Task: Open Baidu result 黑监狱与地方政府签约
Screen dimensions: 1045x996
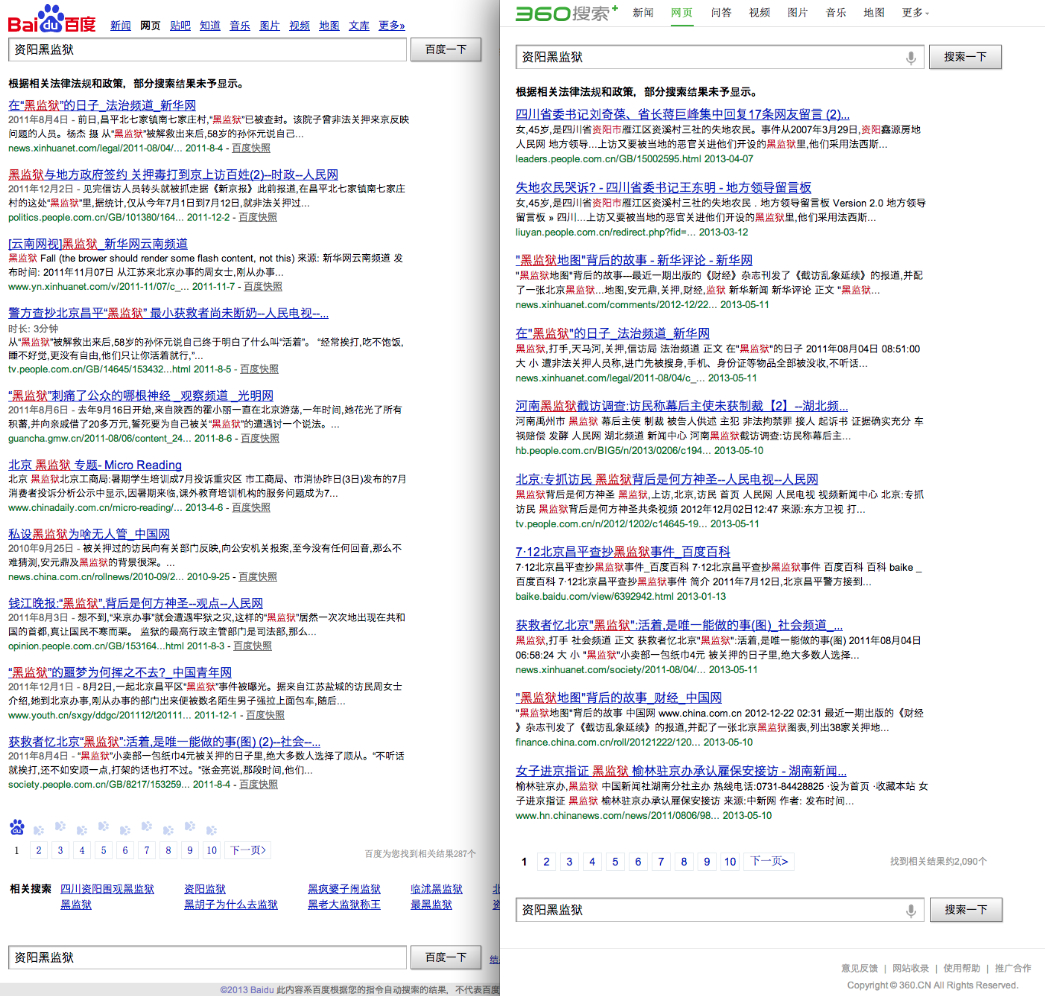Action: pyautogui.click(x=173, y=175)
